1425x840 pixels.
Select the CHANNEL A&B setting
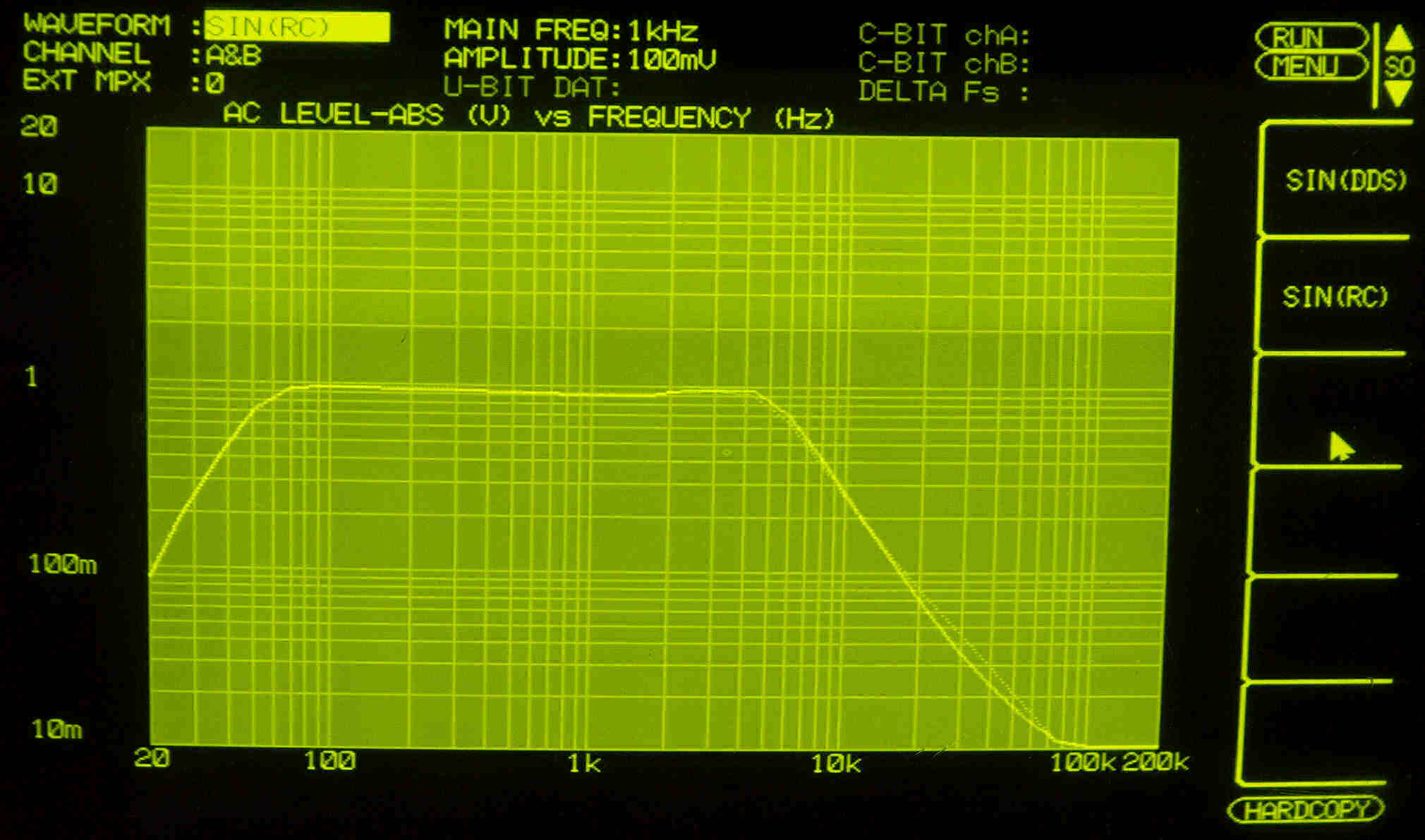[x=234, y=55]
